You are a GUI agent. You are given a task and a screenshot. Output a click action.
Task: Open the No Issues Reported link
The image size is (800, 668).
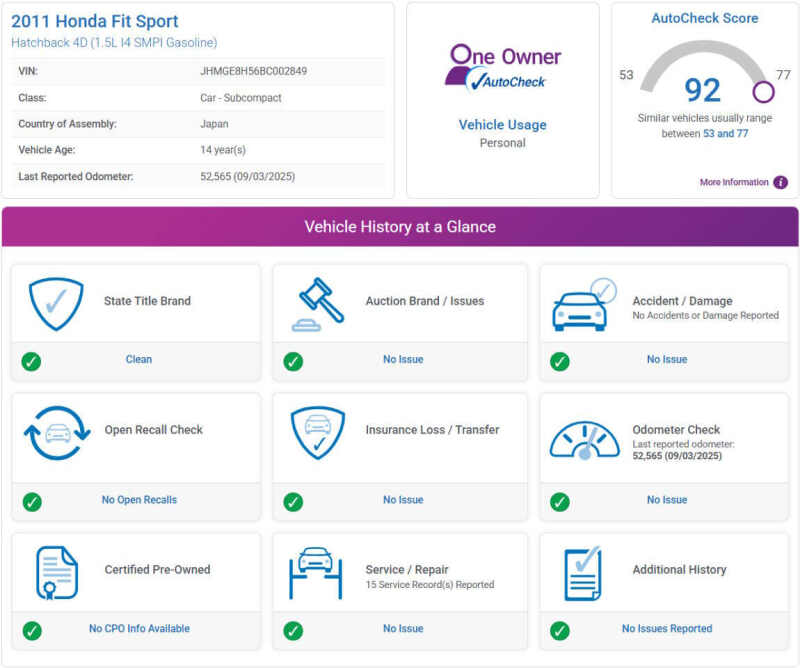pos(667,629)
